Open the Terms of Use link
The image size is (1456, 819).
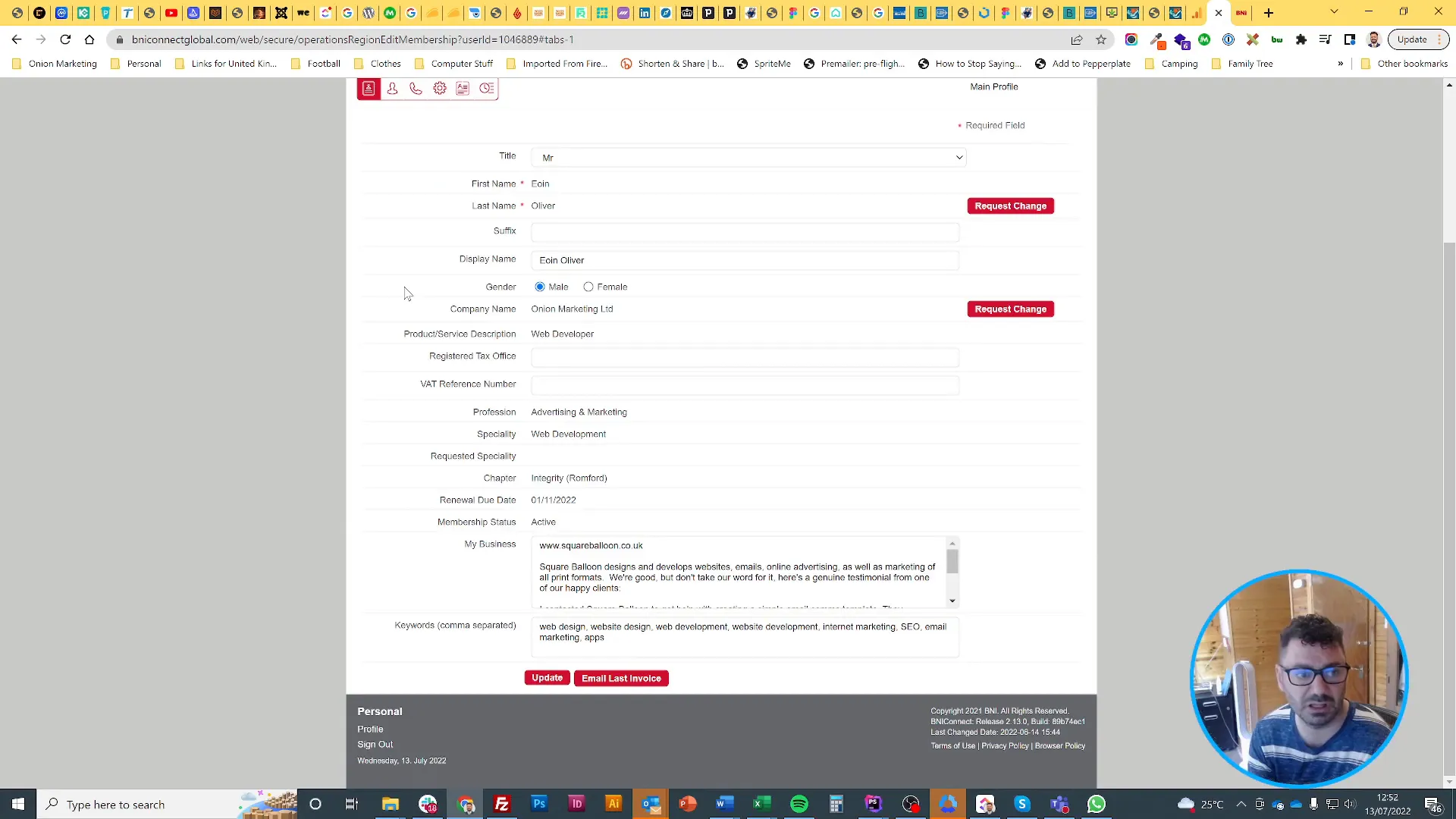point(952,746)
